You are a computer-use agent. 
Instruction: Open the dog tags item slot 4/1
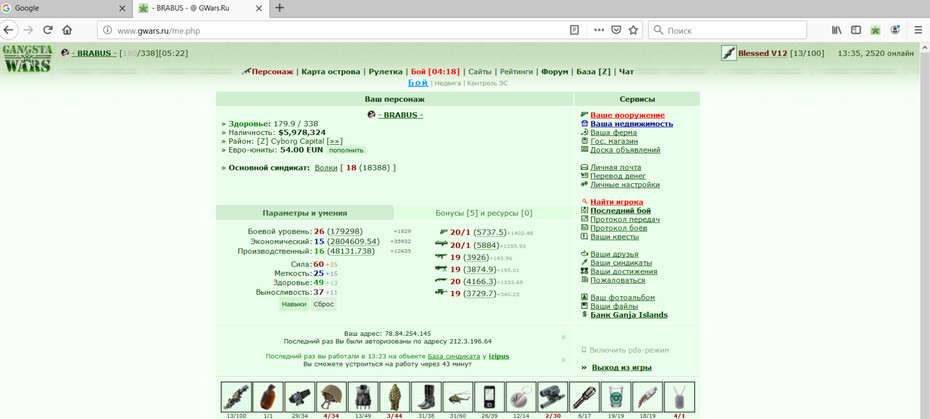point(680,396)
